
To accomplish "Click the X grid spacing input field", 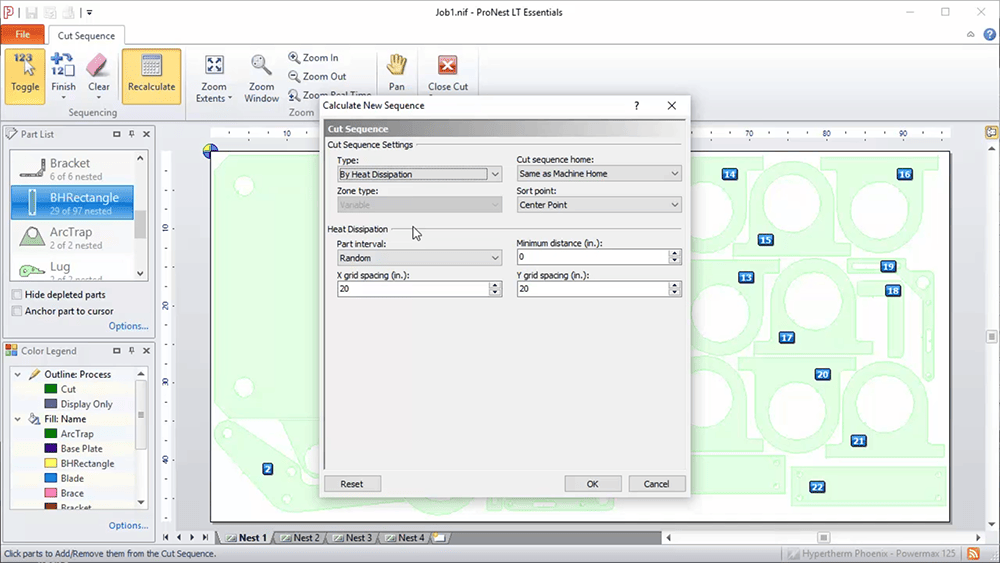I will [412, 289].
